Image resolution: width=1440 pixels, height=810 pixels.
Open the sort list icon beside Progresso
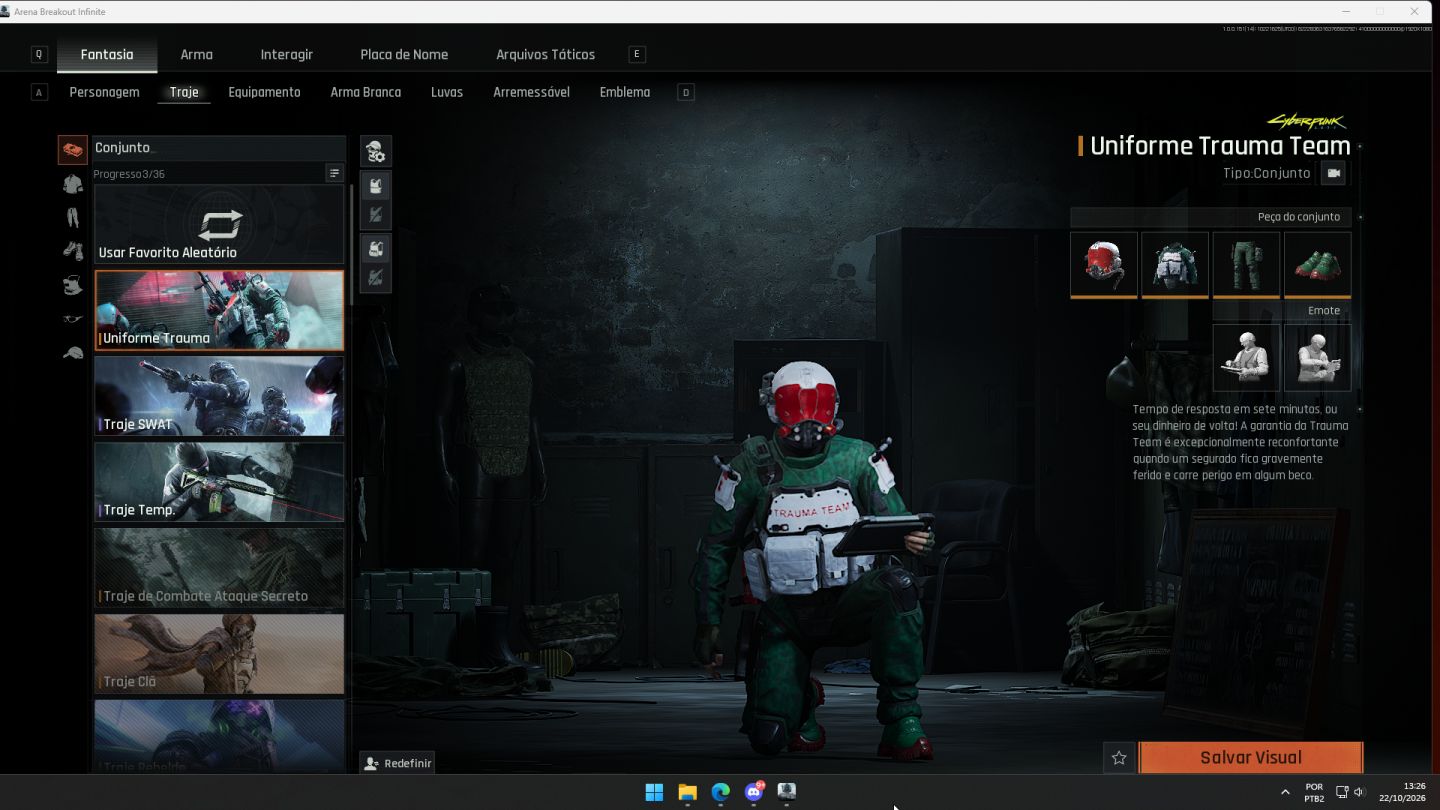(x=334, y=174)
